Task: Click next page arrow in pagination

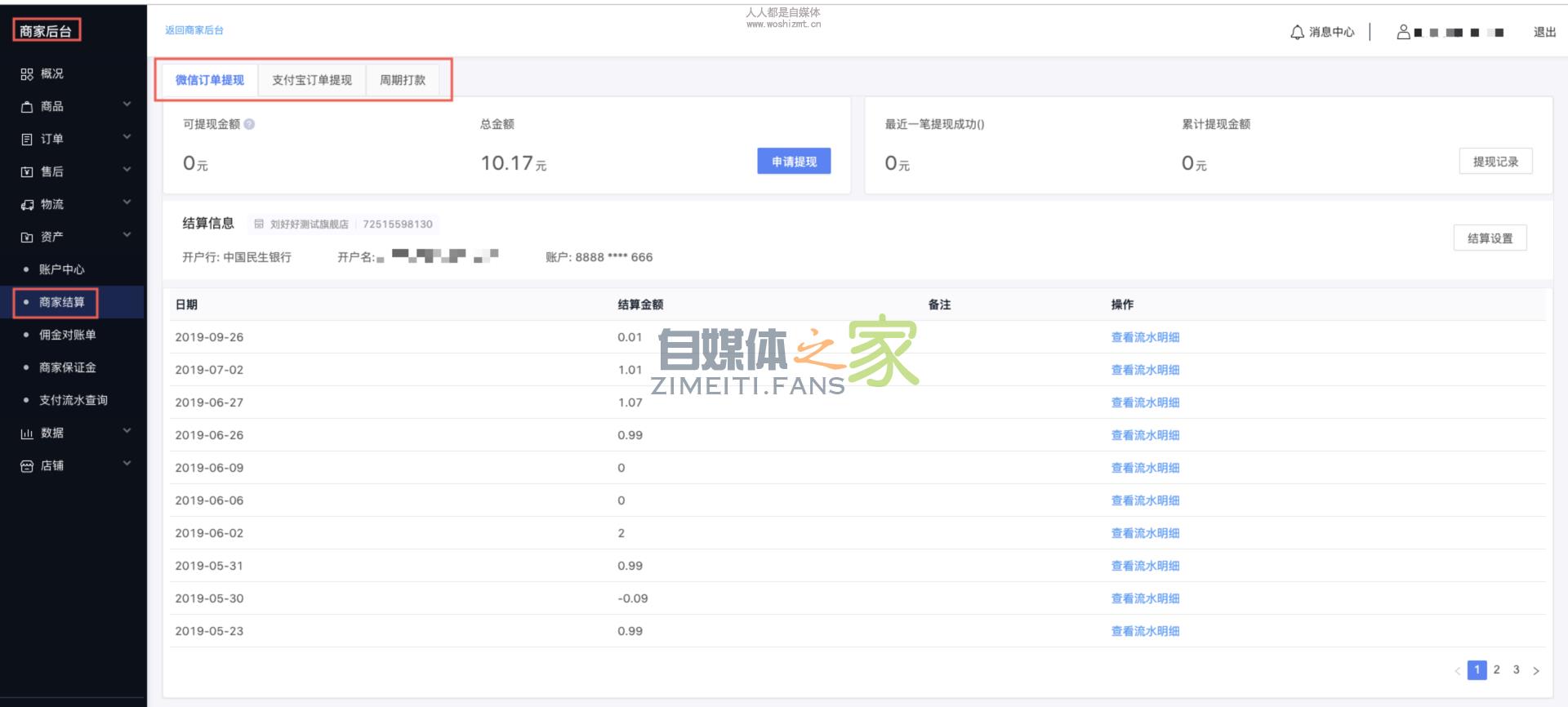Action: [1535, 670]
